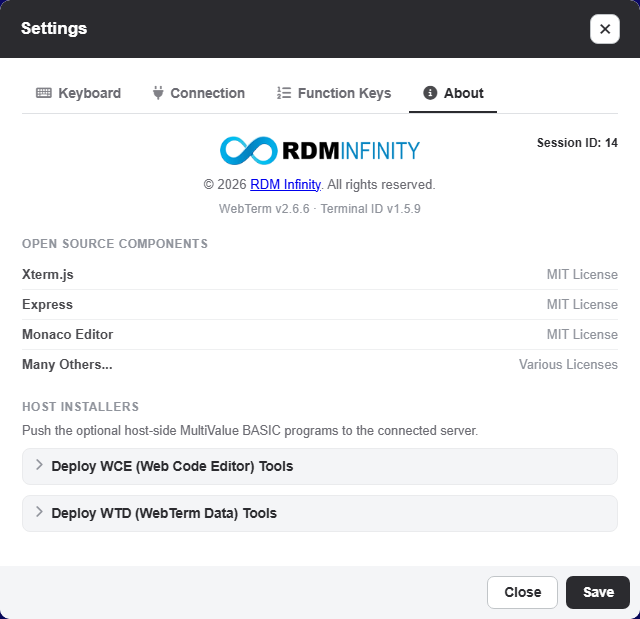Switch to the Keyboard tab
This screenshot has width=640, height=619.
coord(78,93)
